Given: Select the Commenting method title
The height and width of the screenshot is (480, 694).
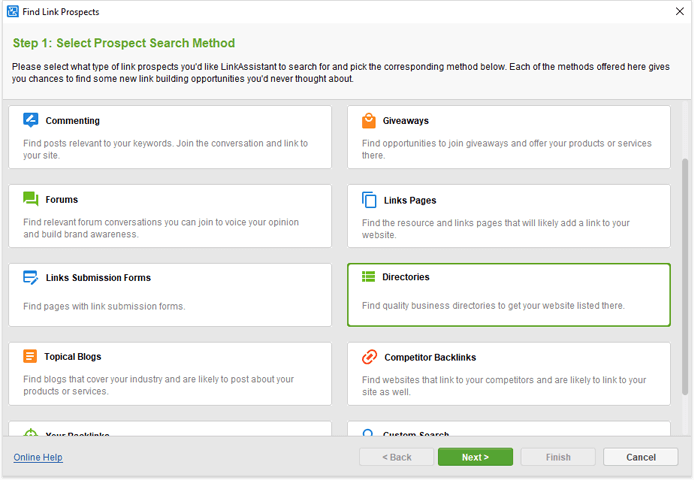Looking at the screenshot, I should [x=73, y=120].
